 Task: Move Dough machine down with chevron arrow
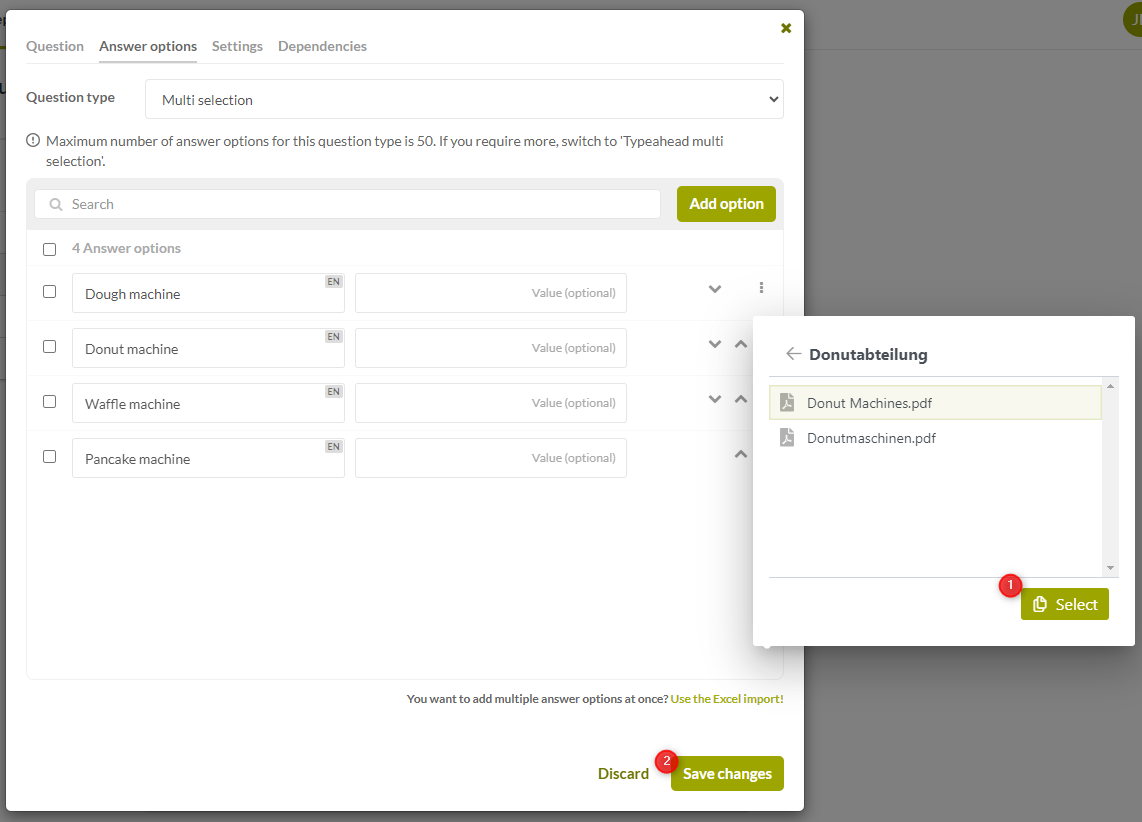click(x=715, y=289)
